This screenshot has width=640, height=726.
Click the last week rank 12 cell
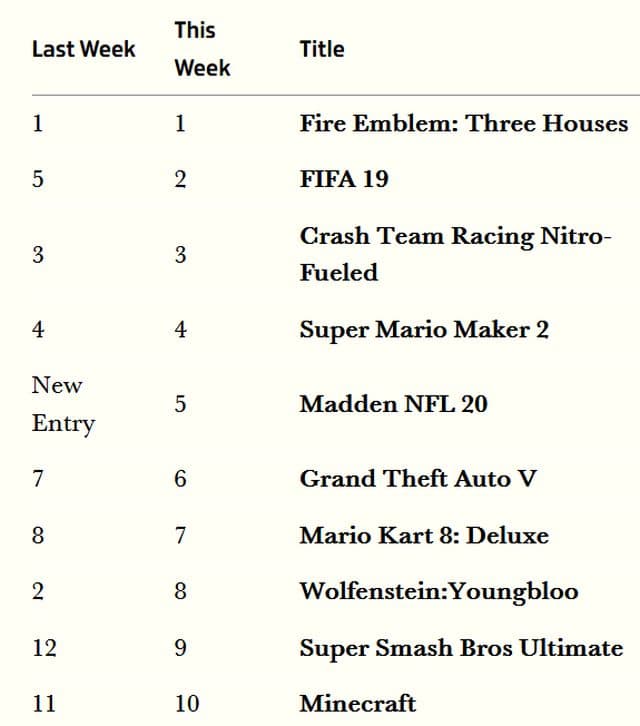44,648
